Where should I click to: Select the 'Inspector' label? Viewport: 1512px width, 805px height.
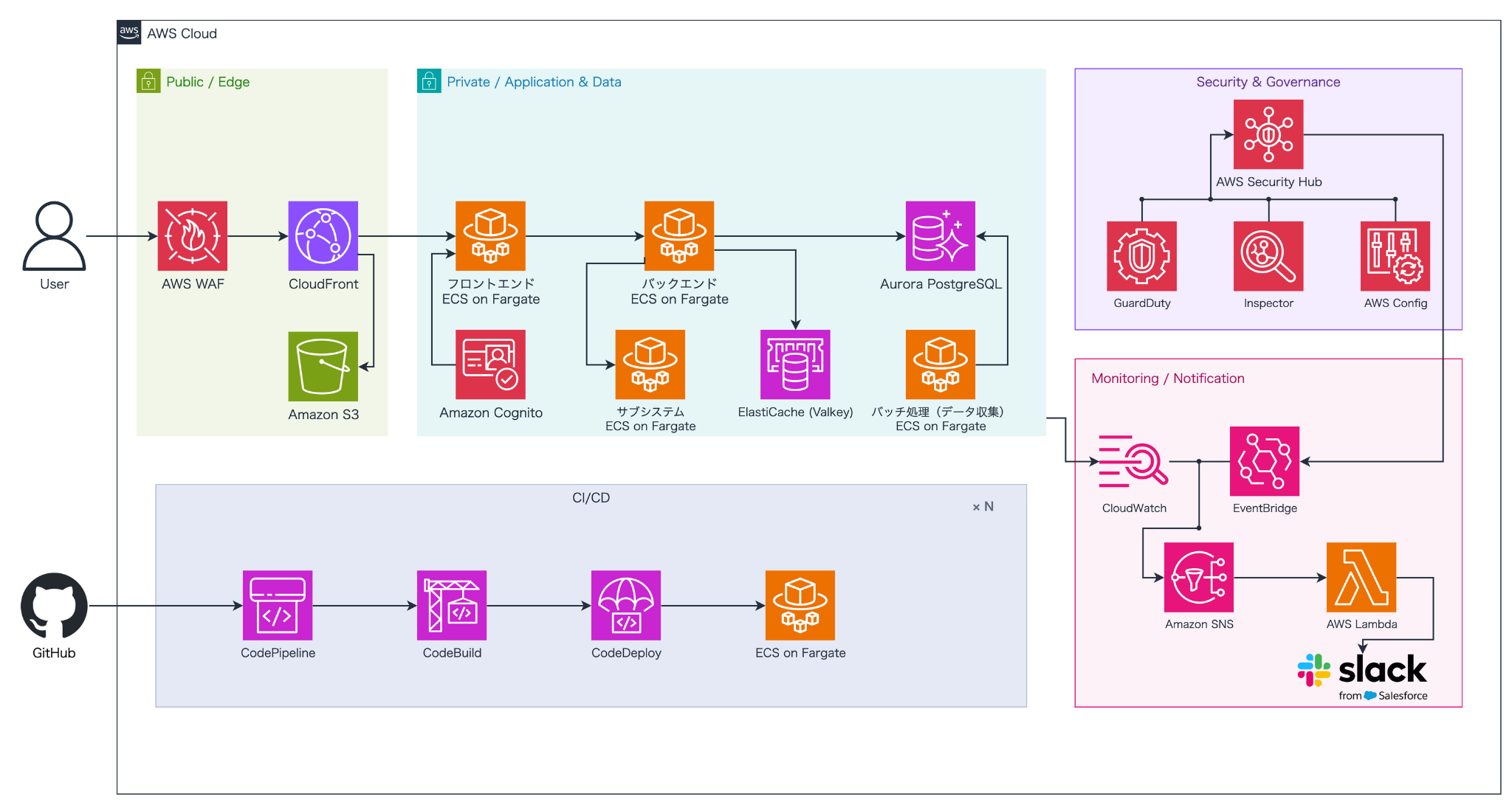pyautogui.click(x=1268, y=303)
